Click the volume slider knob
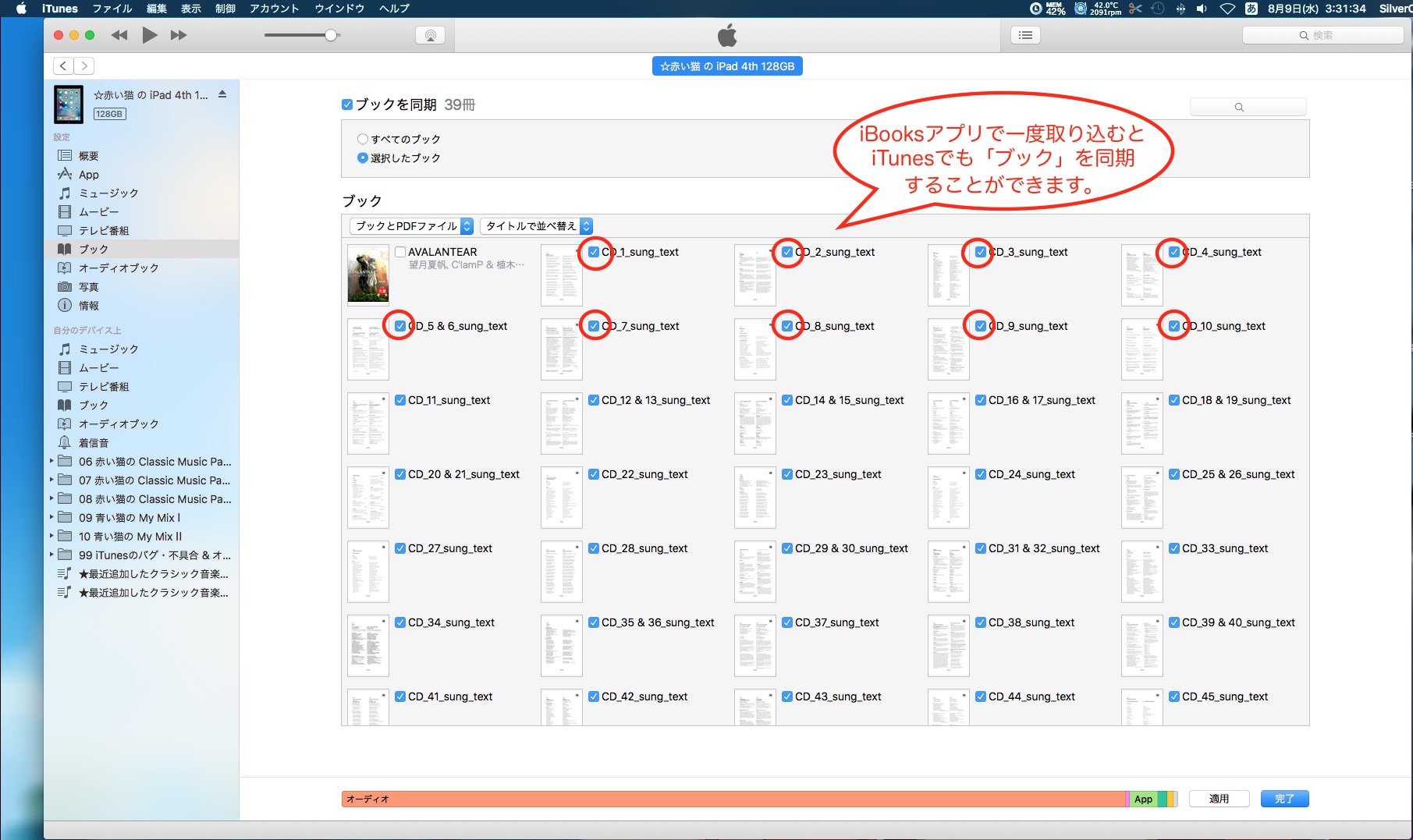Screen dimensions: 1413x840 point(332,35)
